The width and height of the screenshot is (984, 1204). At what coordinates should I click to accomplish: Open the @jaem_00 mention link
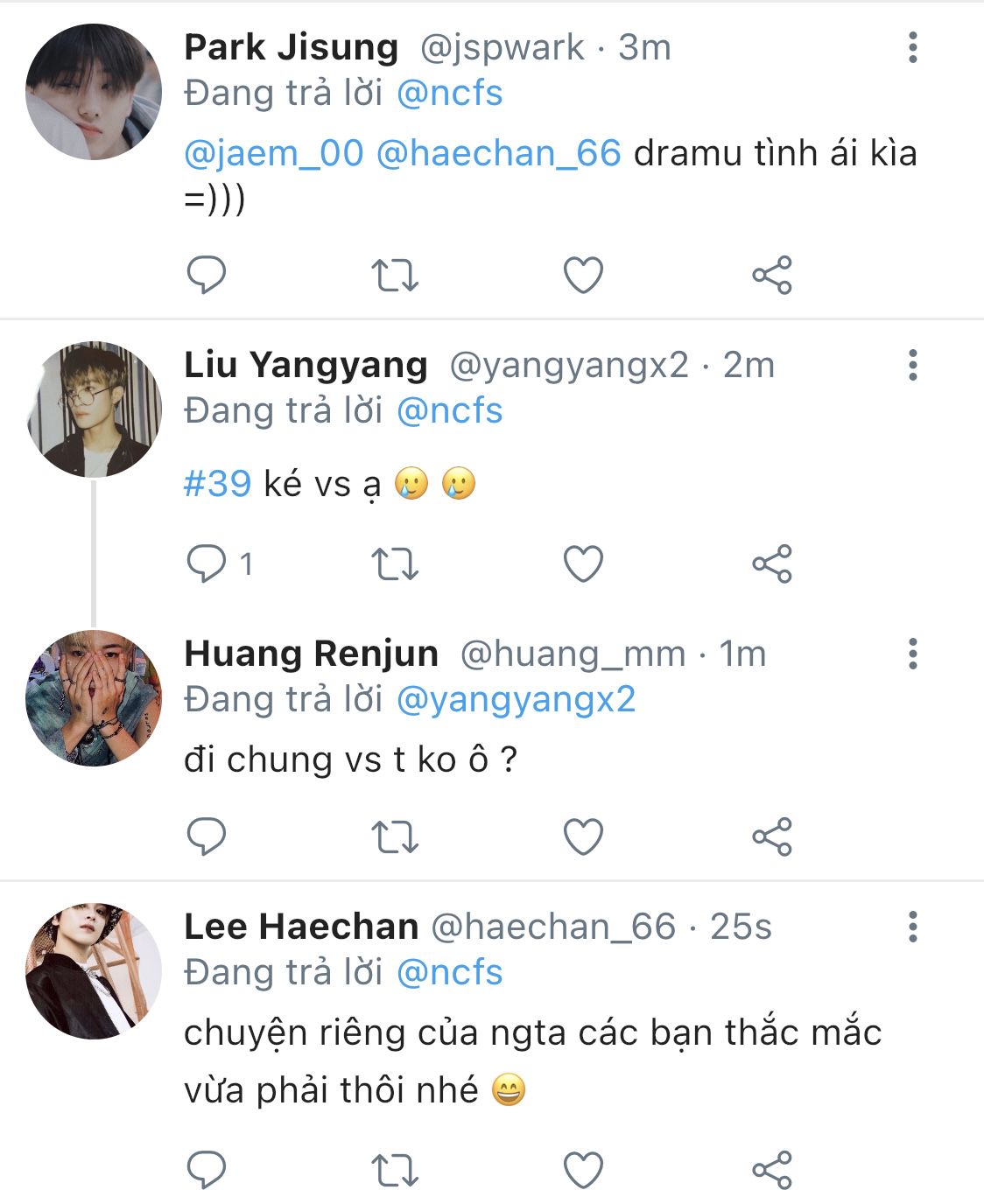pos(273,153)
